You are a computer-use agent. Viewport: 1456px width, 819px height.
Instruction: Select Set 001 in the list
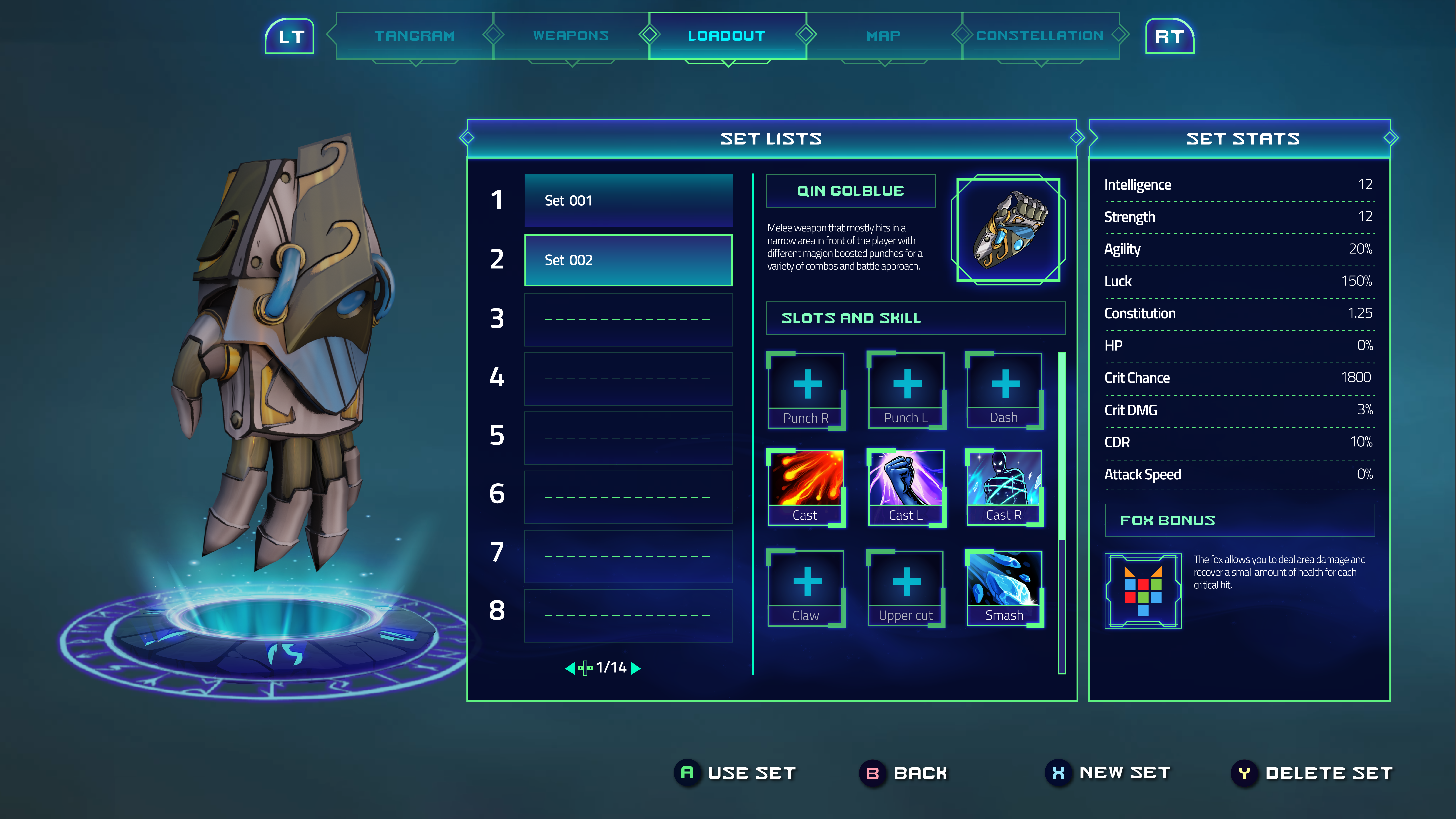coord(628,201)
